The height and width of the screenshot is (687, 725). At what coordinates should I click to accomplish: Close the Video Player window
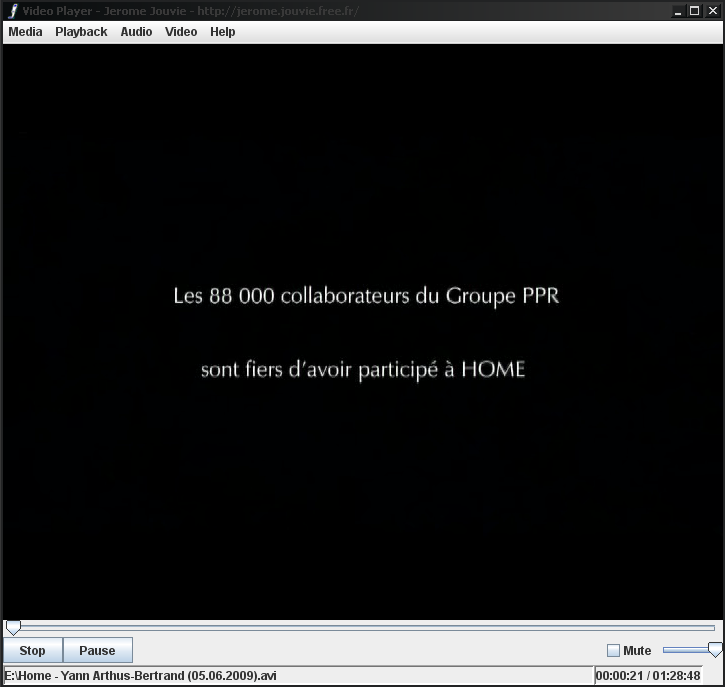point(713,11)
